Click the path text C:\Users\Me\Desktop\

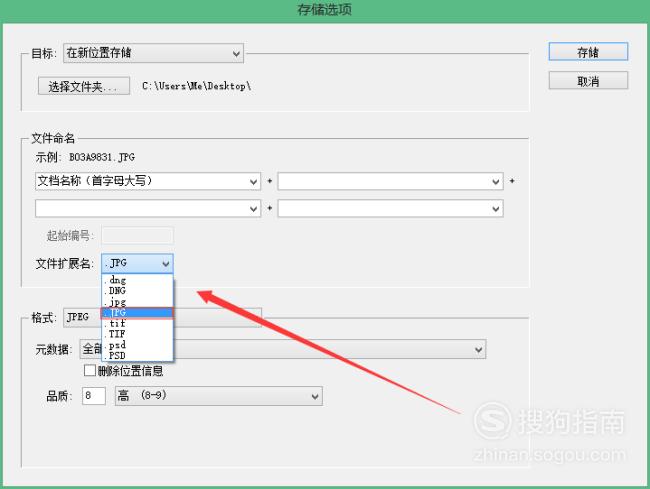coord(196,86)
